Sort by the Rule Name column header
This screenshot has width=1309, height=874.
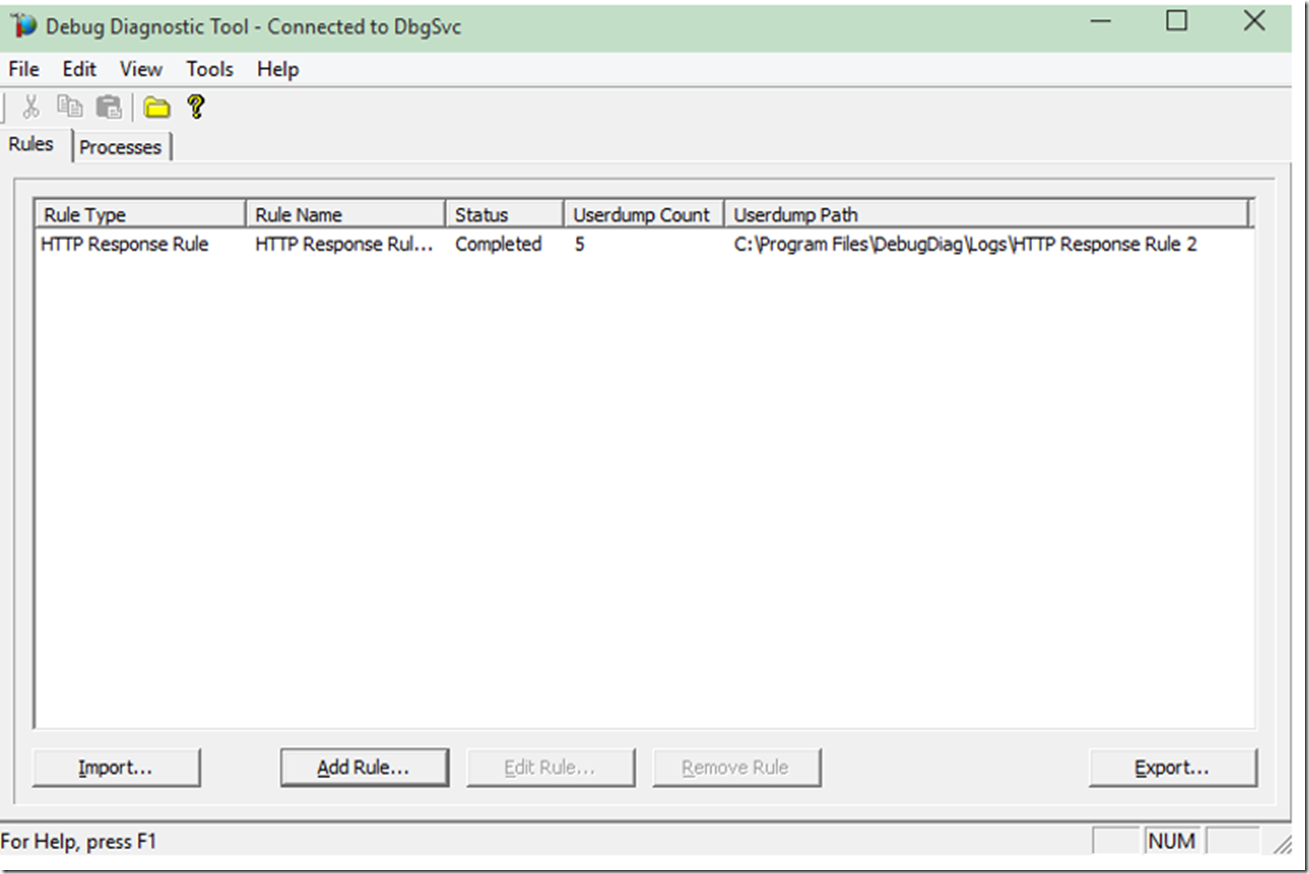coord(345,215)
